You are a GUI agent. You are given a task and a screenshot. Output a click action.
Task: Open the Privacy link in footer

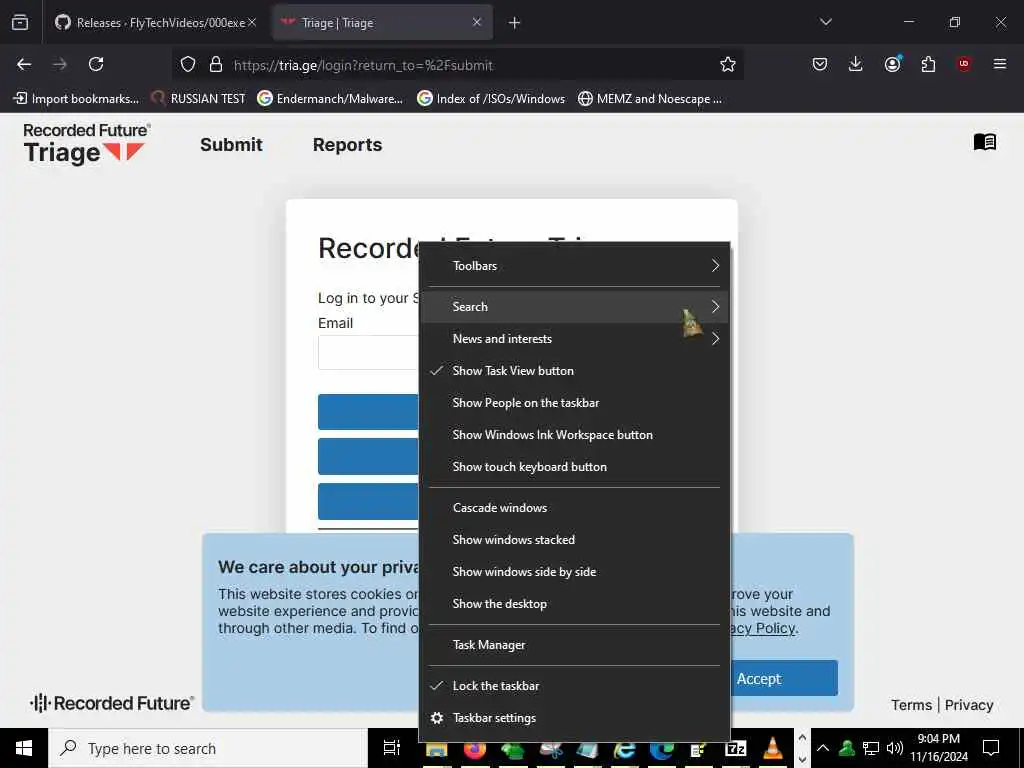pyautogui.click(x=968, y=705)
